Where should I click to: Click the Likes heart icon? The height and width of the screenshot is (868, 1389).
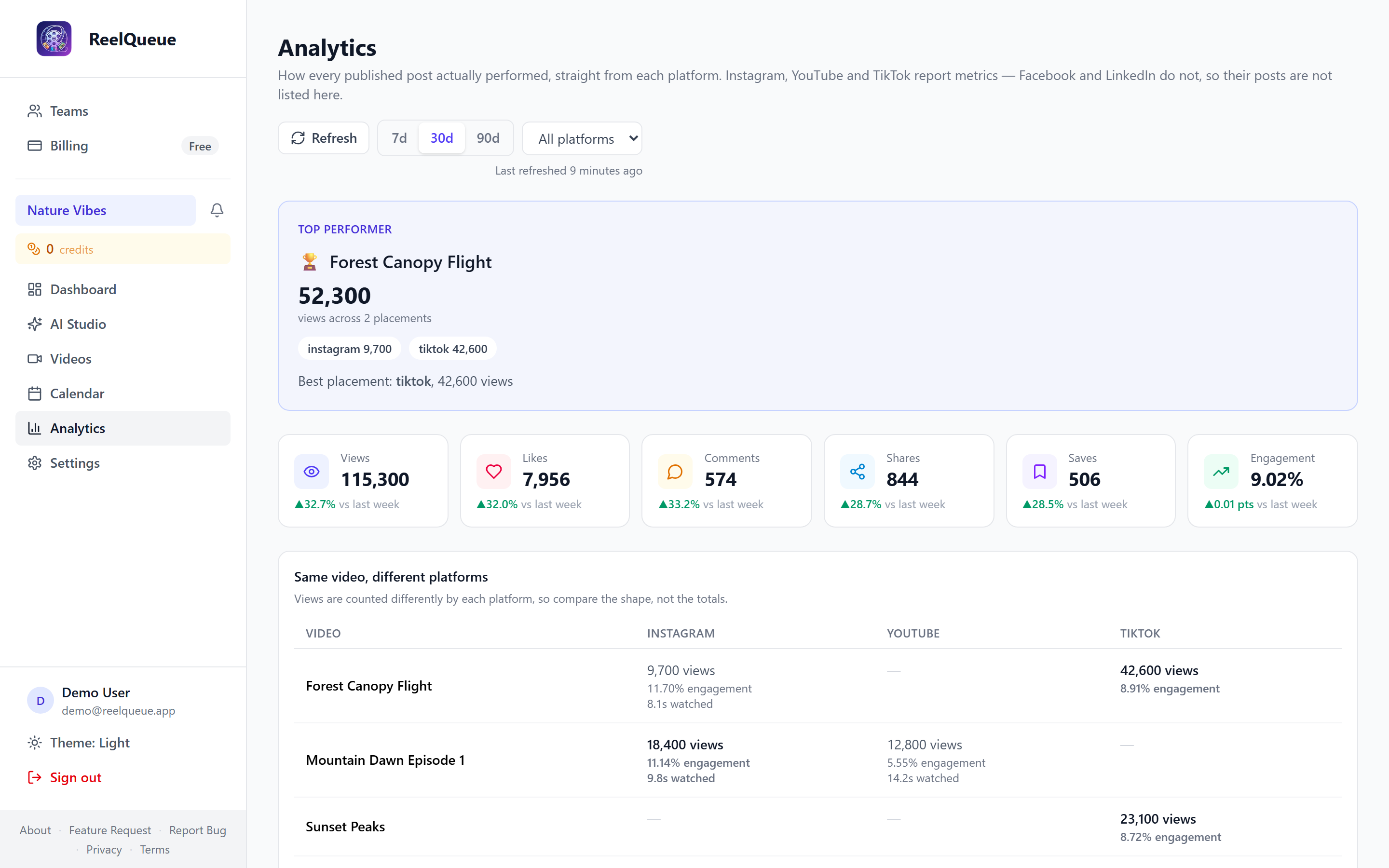[x=493, y=471]
